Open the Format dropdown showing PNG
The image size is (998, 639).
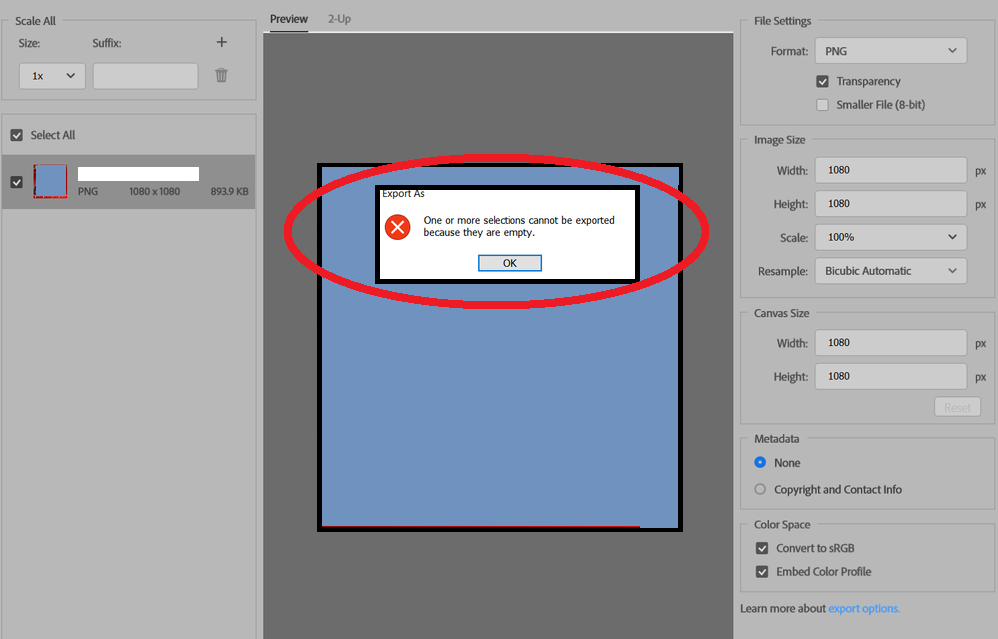tap(890, 50)
